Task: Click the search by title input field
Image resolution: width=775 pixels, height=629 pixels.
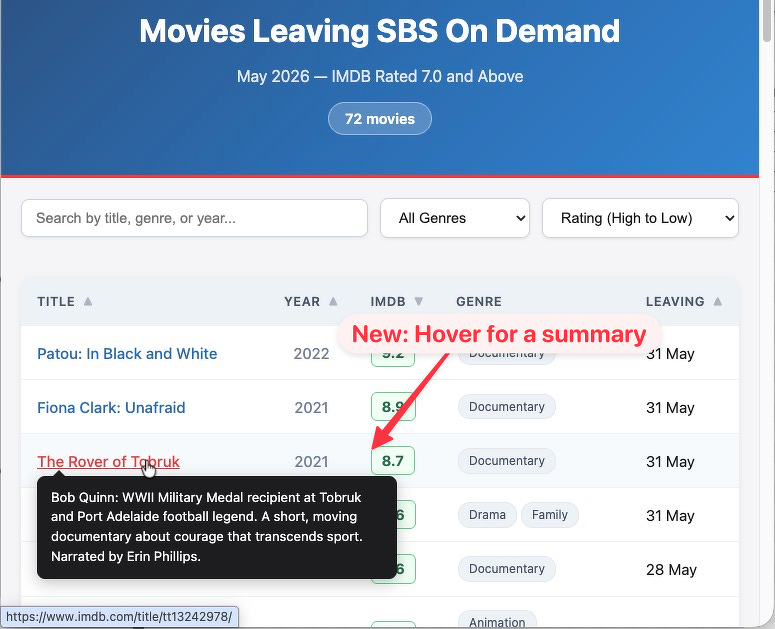Action: tap(194, 218)
